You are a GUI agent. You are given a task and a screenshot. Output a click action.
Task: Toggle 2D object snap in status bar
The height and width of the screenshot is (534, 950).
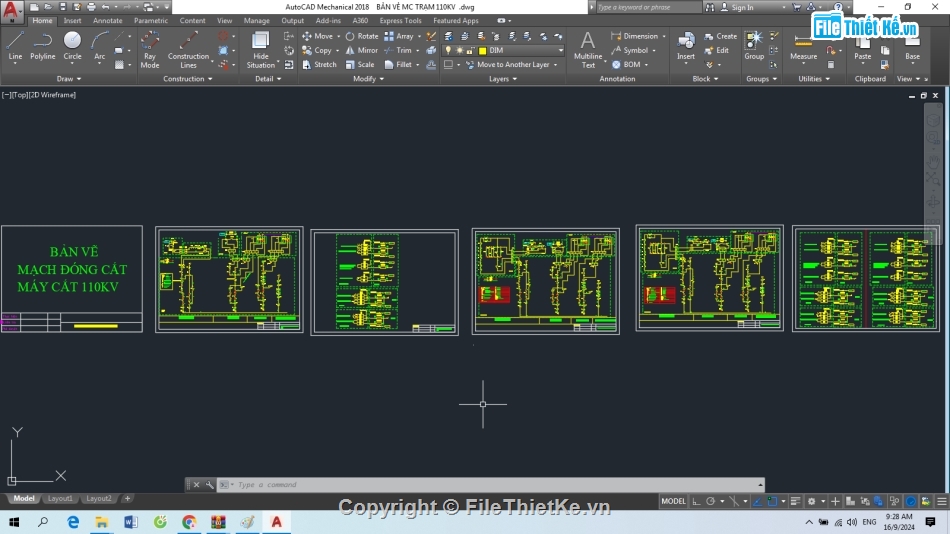click(x=772, y=501)
